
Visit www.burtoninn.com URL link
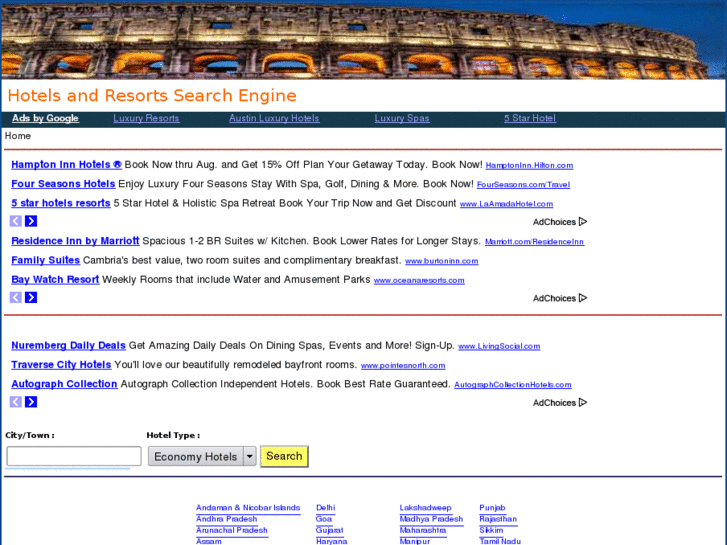tap(441, 261)
